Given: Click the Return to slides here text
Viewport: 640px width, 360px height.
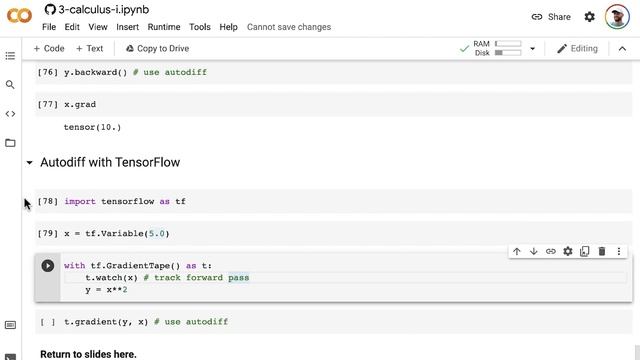Looking at the screenshot, I should point(88,354).
